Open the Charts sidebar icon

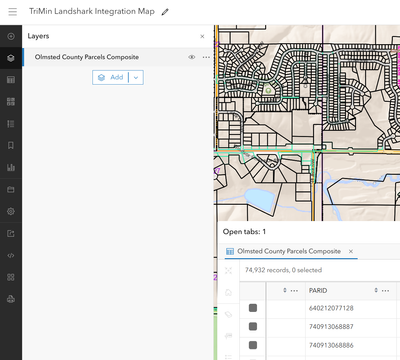(x=11, y=167)
